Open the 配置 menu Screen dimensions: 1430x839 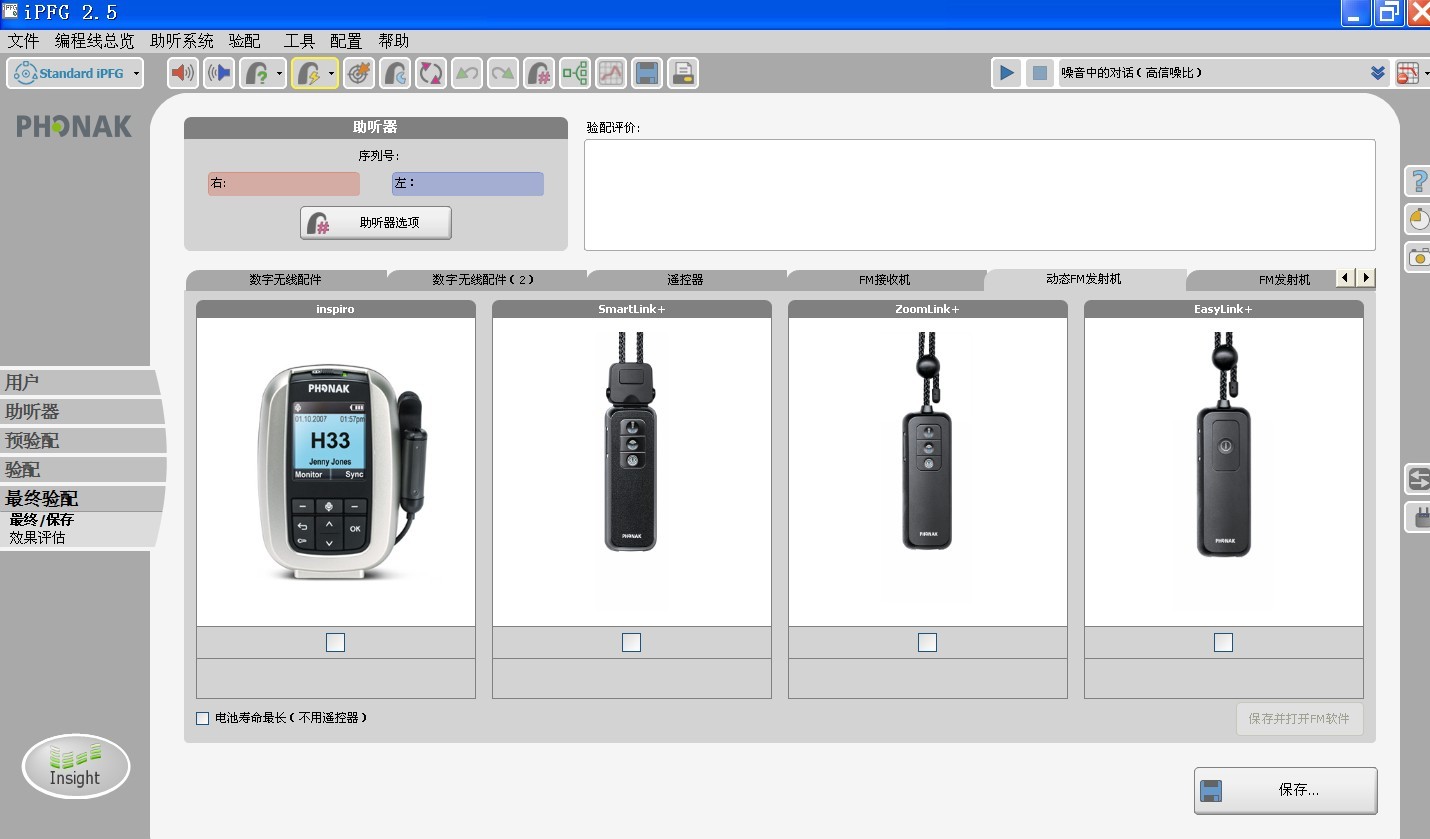click(346, 41)
